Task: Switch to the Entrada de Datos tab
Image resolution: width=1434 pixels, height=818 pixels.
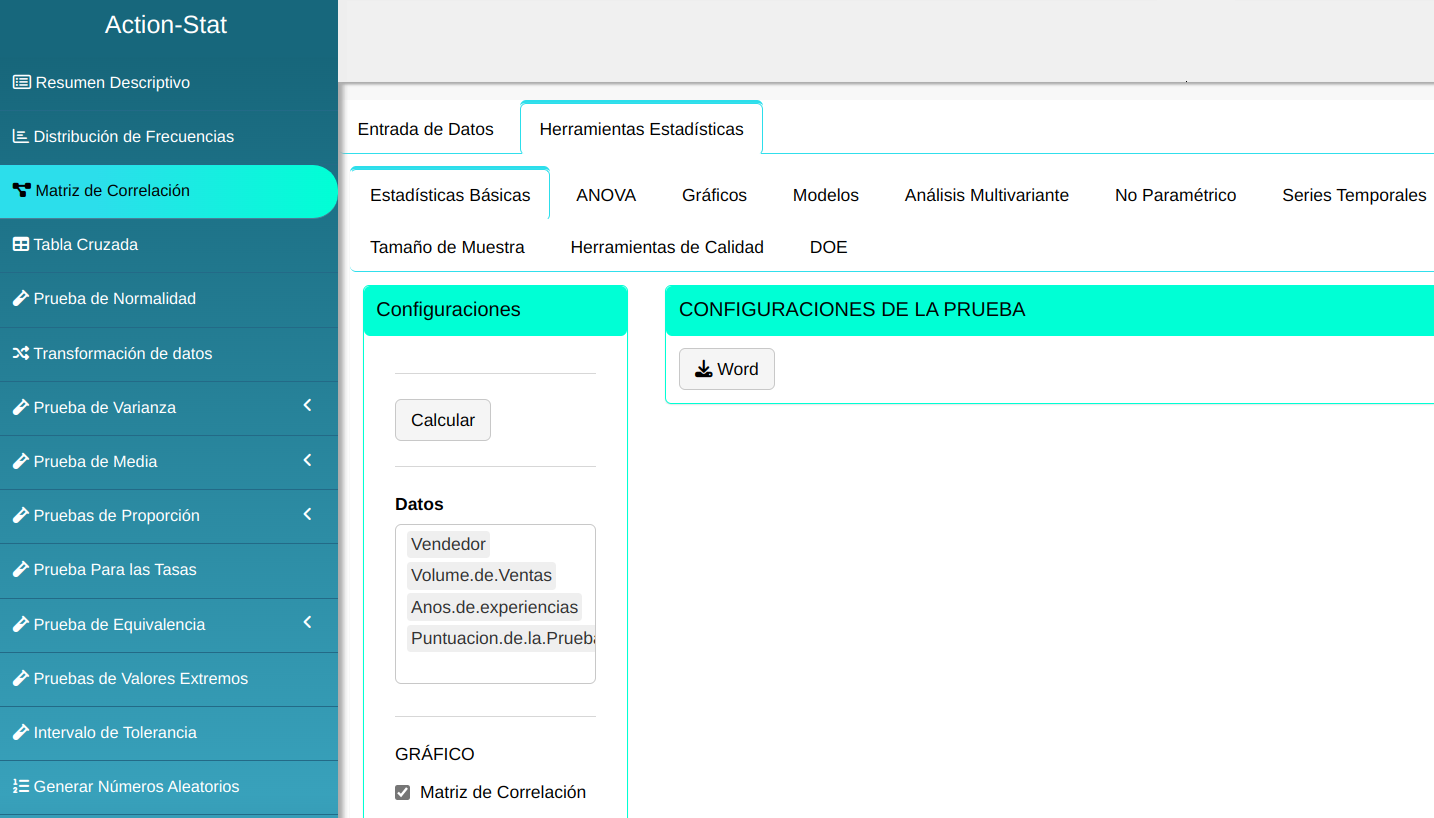Action: pyautogui.click(x=426, y=129)
